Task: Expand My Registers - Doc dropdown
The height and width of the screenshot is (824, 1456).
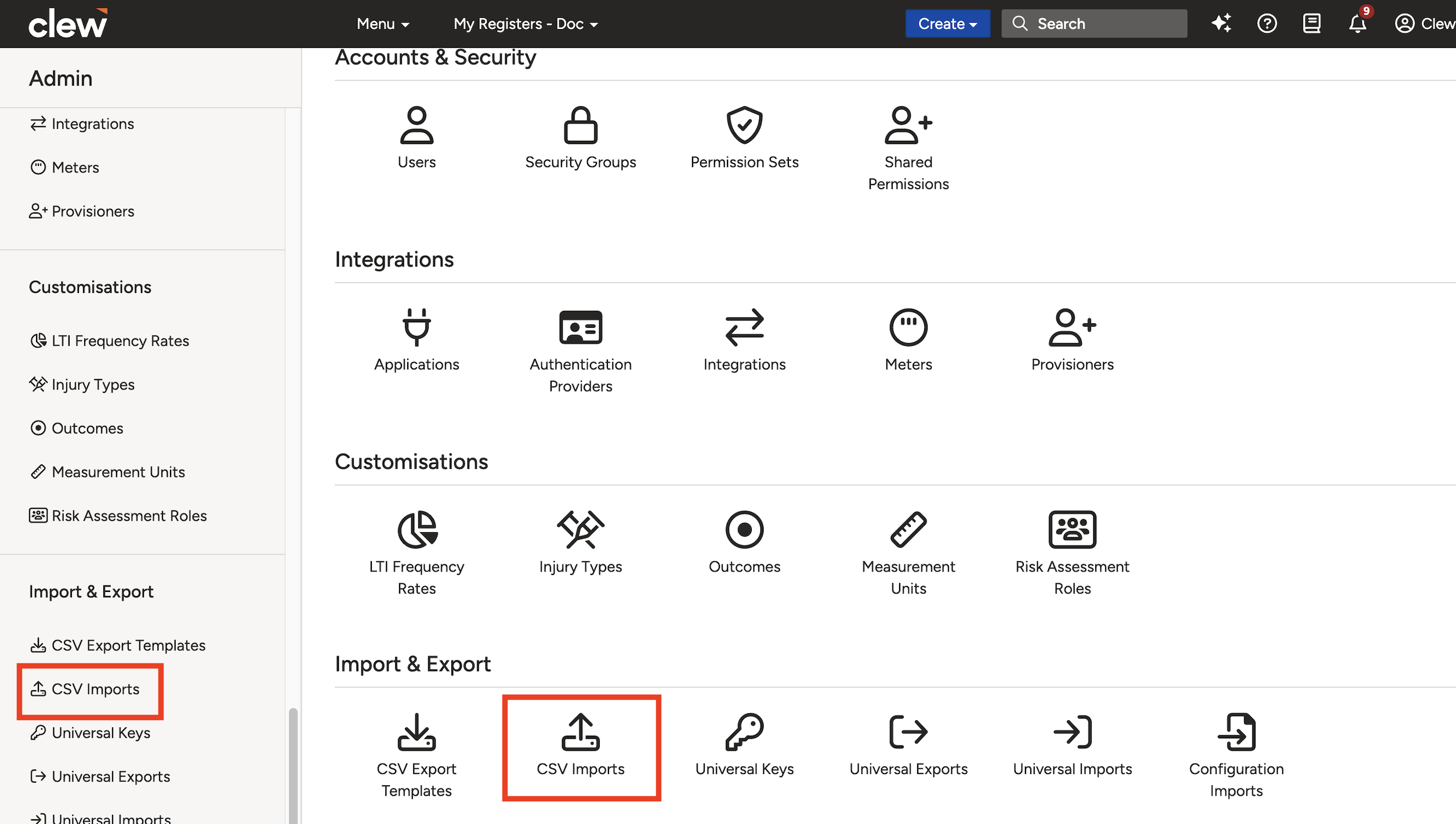Action: [526, 24]
